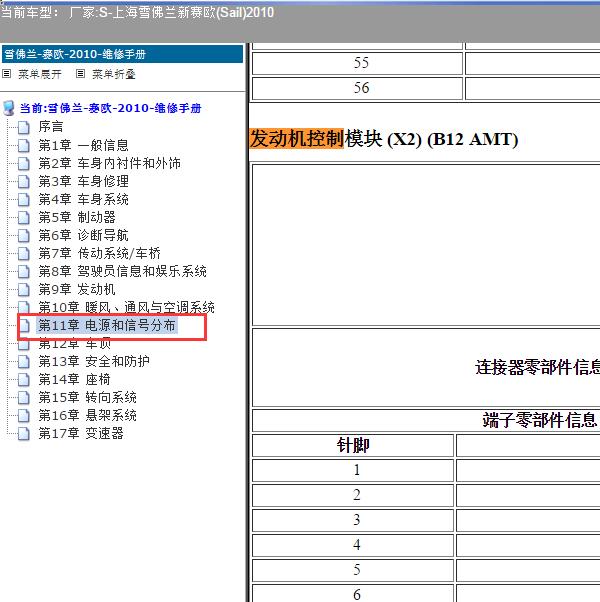Click pin number 1 cell
Viewport: 600px width, 602px height.
(x=353, y=470)
